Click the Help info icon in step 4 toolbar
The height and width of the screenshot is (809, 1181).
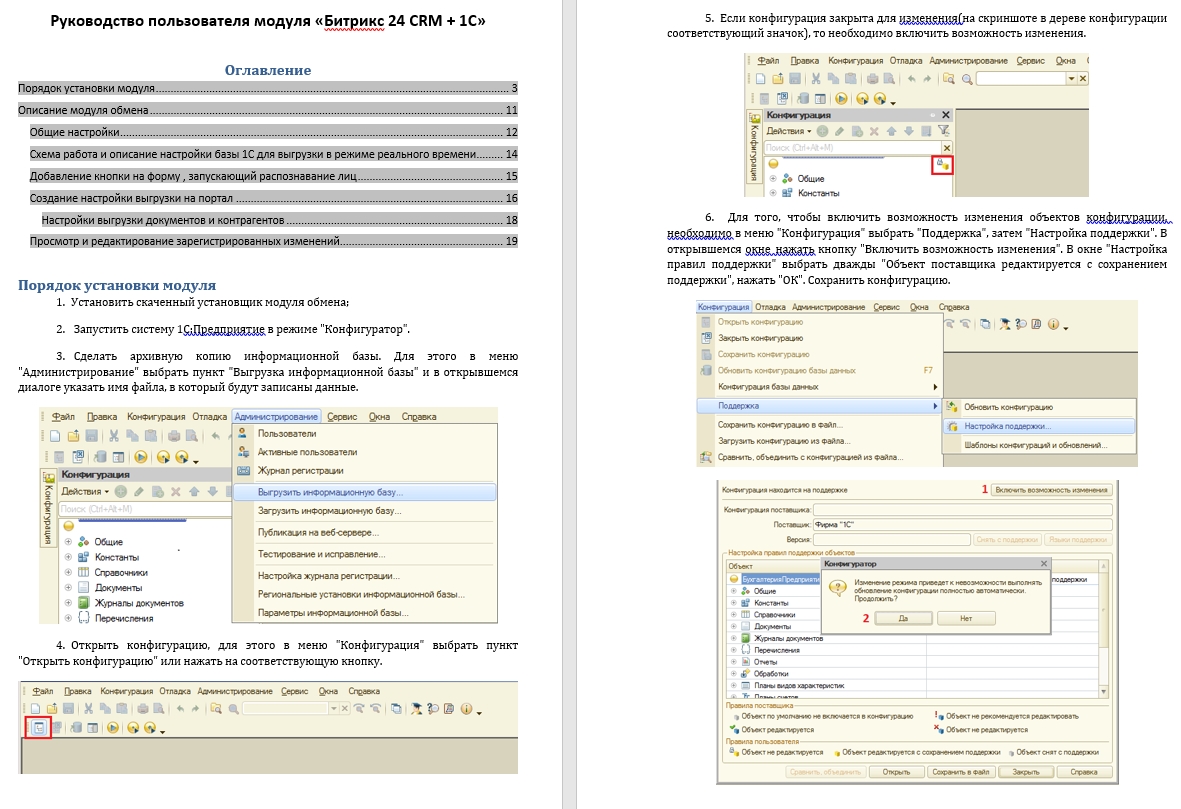point(466,709)
